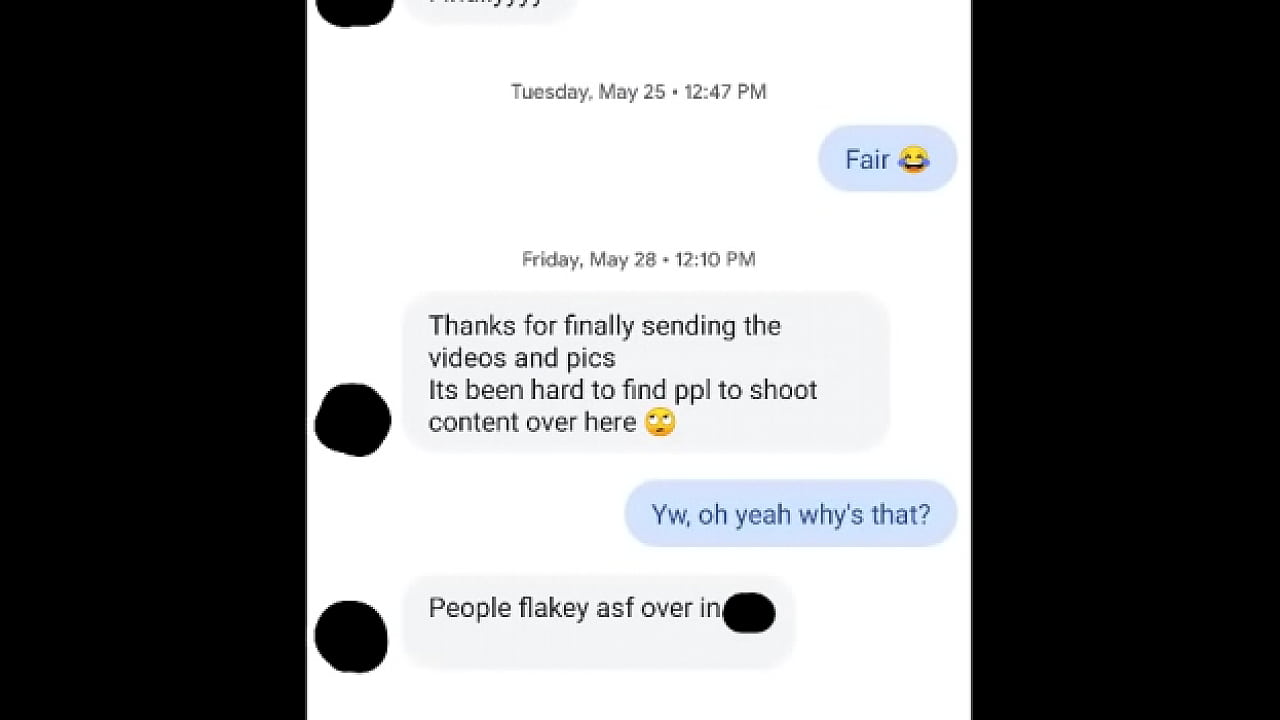The width and height of the screenshot is (1280, 720).
Task: Select the laughing emoji in the Fair message
Action: click(914, 160)
